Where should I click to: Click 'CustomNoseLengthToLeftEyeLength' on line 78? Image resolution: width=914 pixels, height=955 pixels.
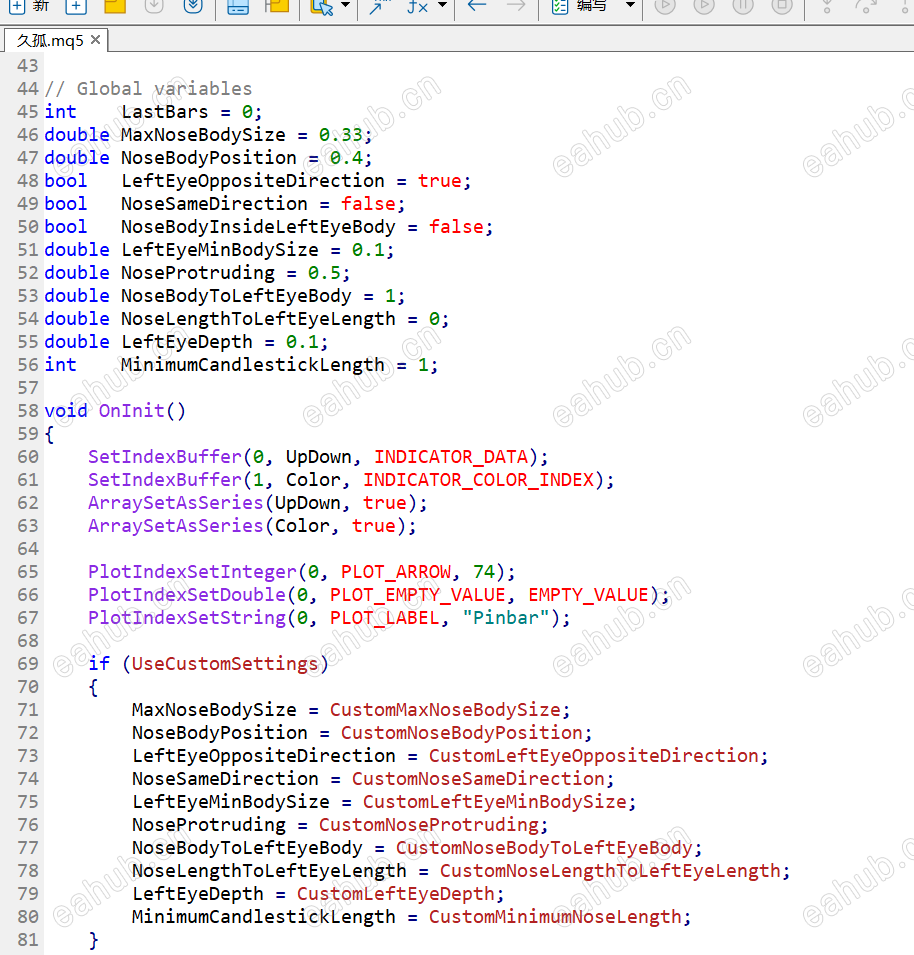[x=610, y=871]
